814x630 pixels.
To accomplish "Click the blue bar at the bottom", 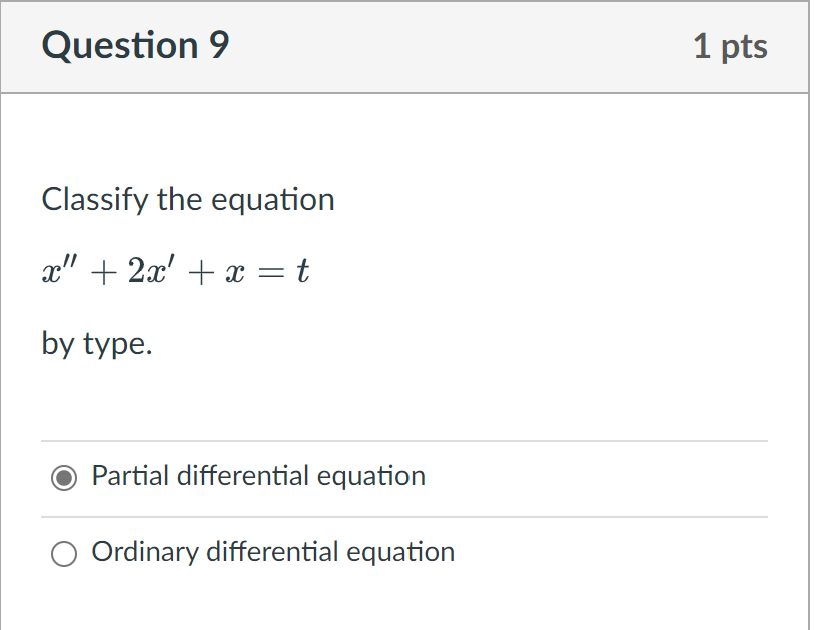I will click(x=400, y=627).
